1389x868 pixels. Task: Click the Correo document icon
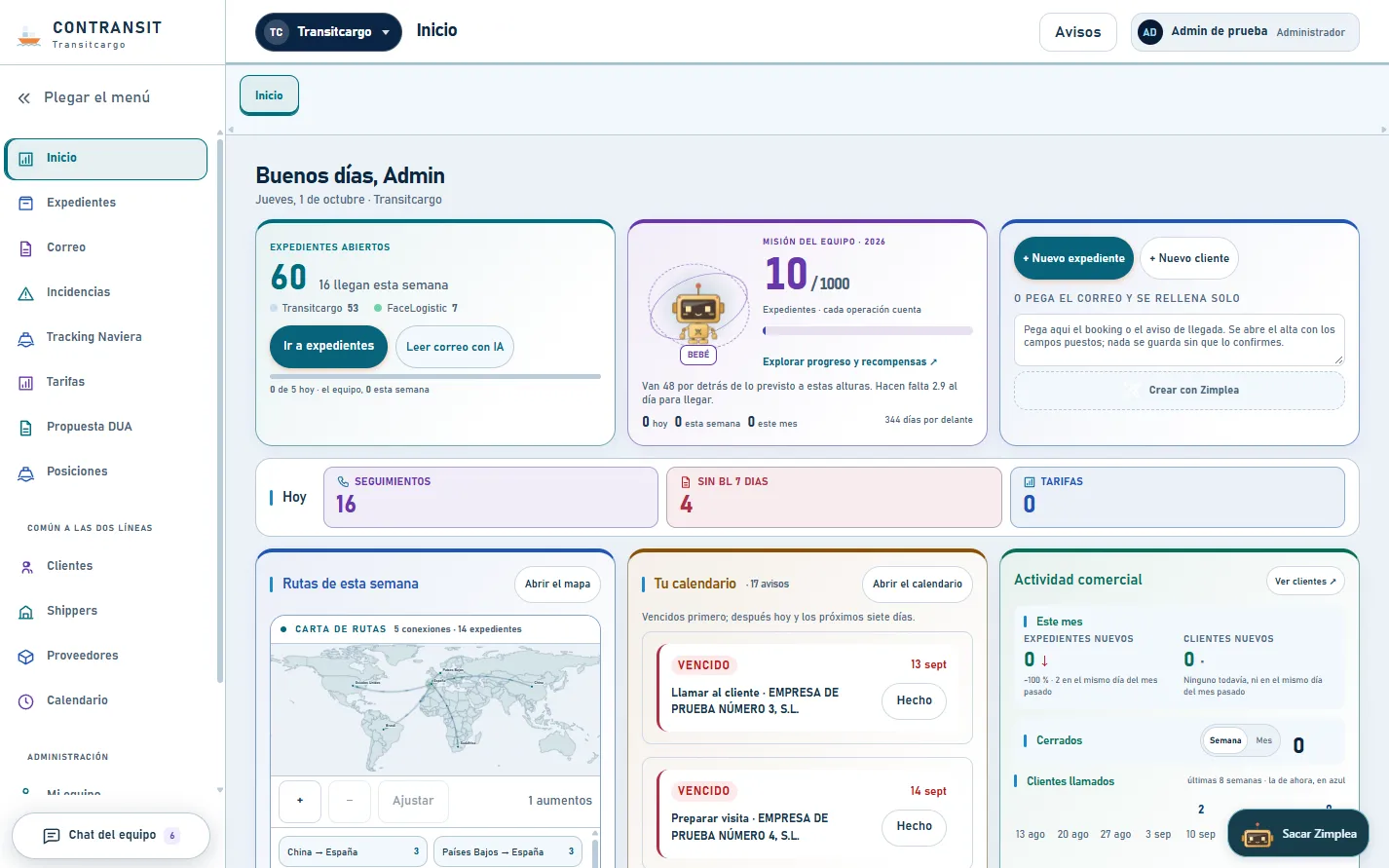pos(26,248)
